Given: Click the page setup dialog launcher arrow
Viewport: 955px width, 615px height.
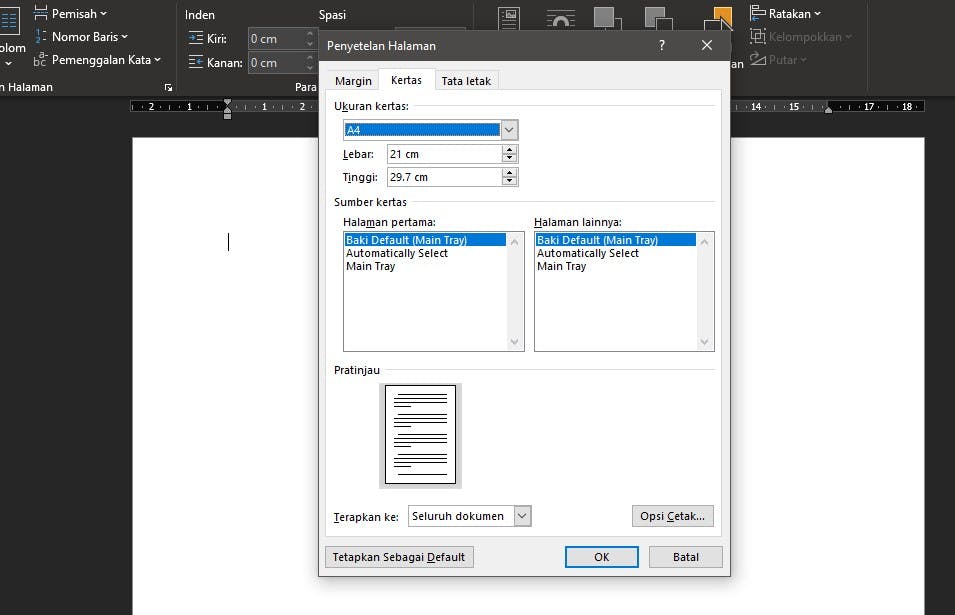Looking at the screenshot, I should 168,88.
